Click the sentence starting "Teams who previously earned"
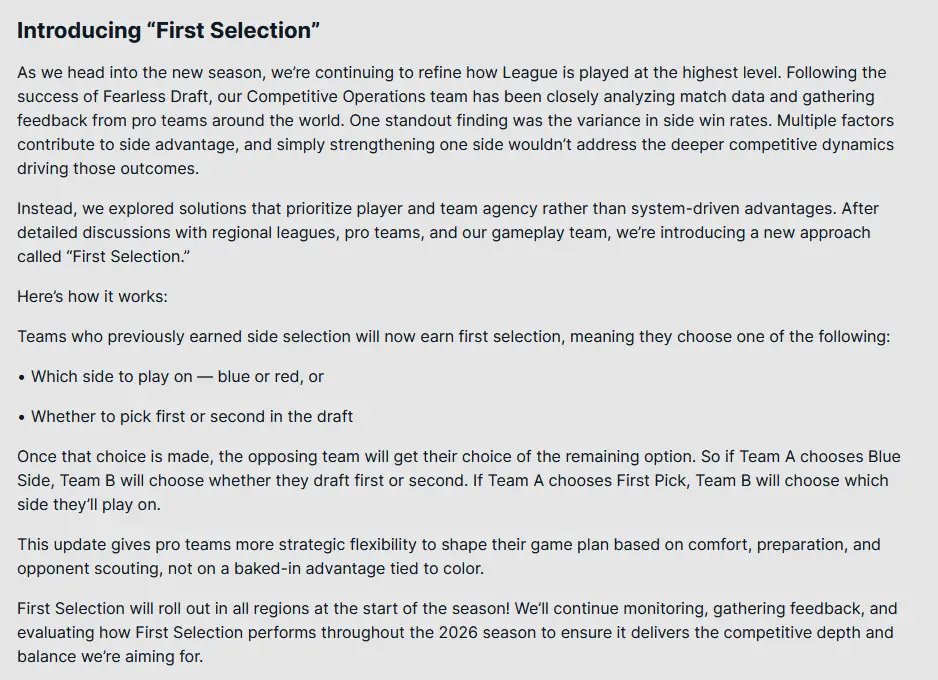 point(453,337)
